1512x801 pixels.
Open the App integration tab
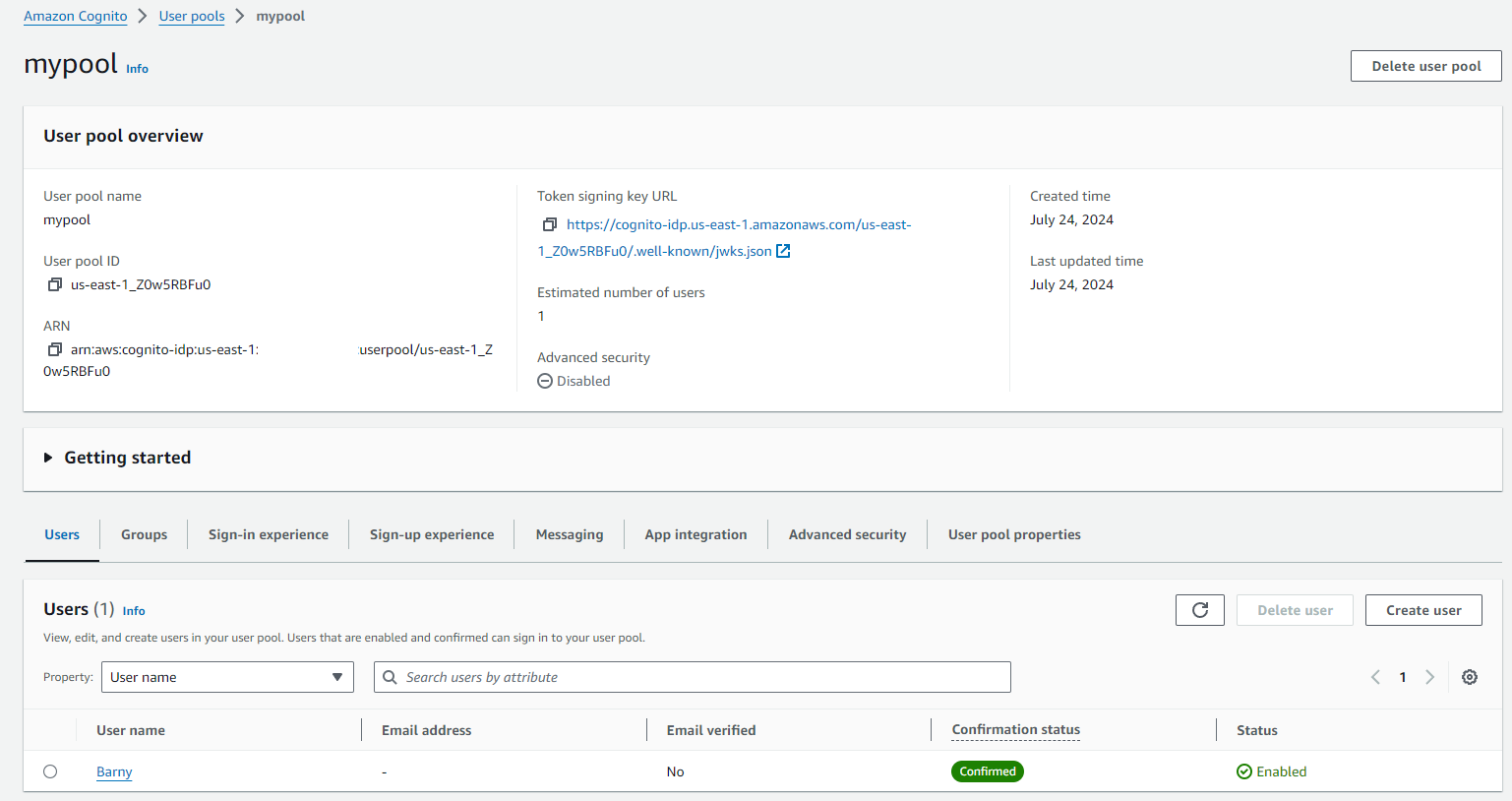pyautogui.click(x=696, y=534)
